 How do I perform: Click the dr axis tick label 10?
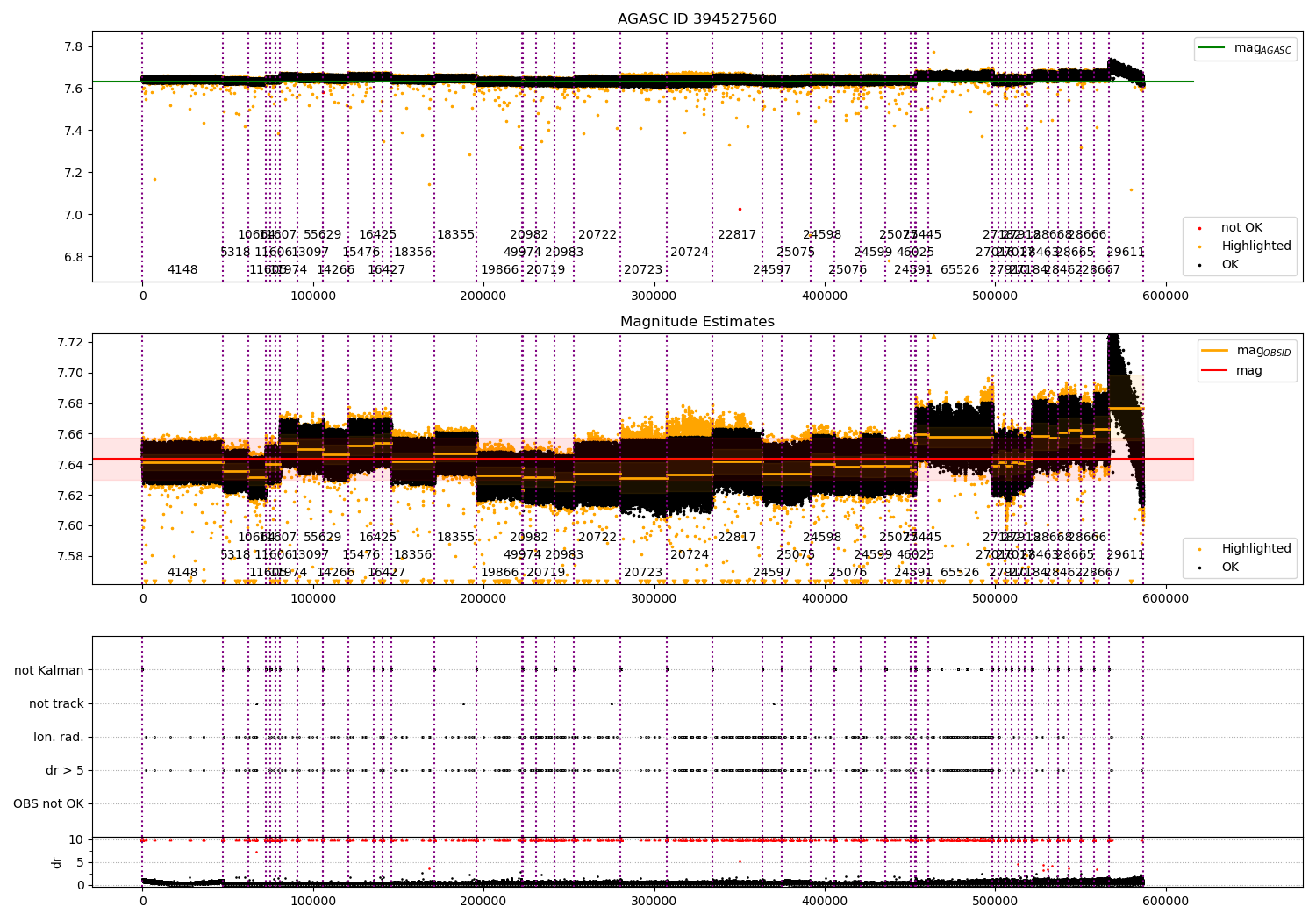click(76, 839)
